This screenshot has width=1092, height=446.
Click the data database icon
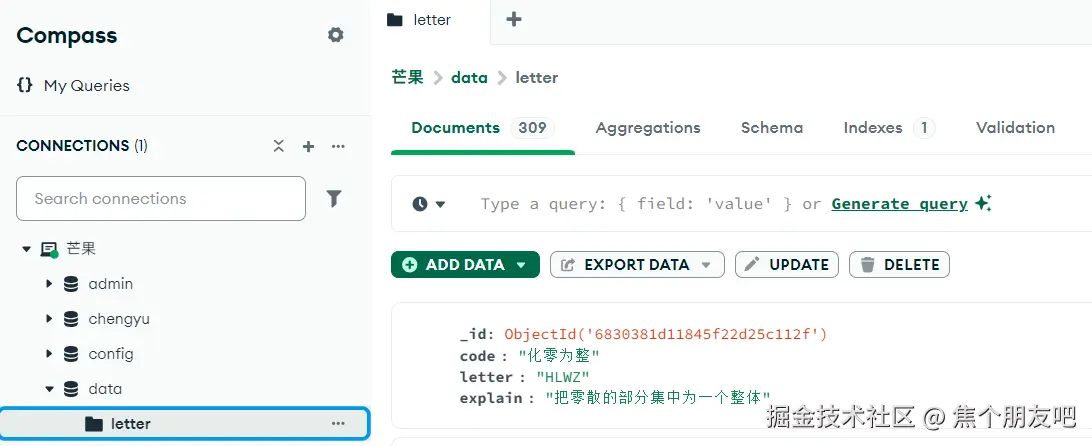pyautogui.click(x=71, y=389)
